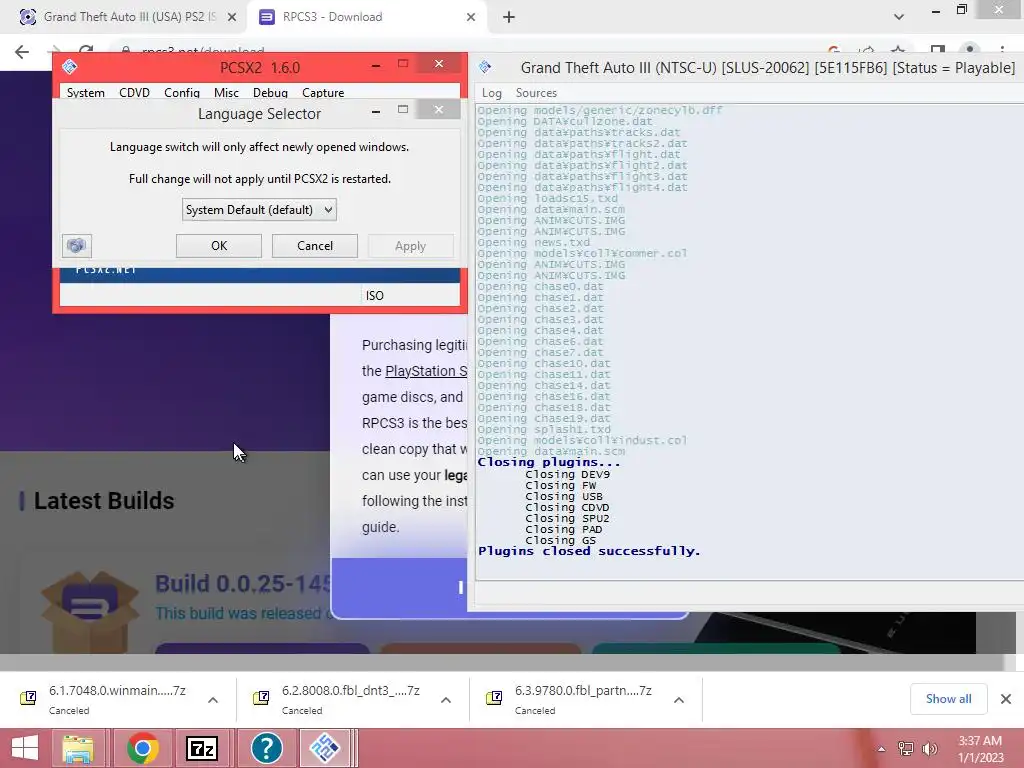Close the Grand Theft Auto III tab
Screen dimensions: 1024x768
tap(232, 17)
